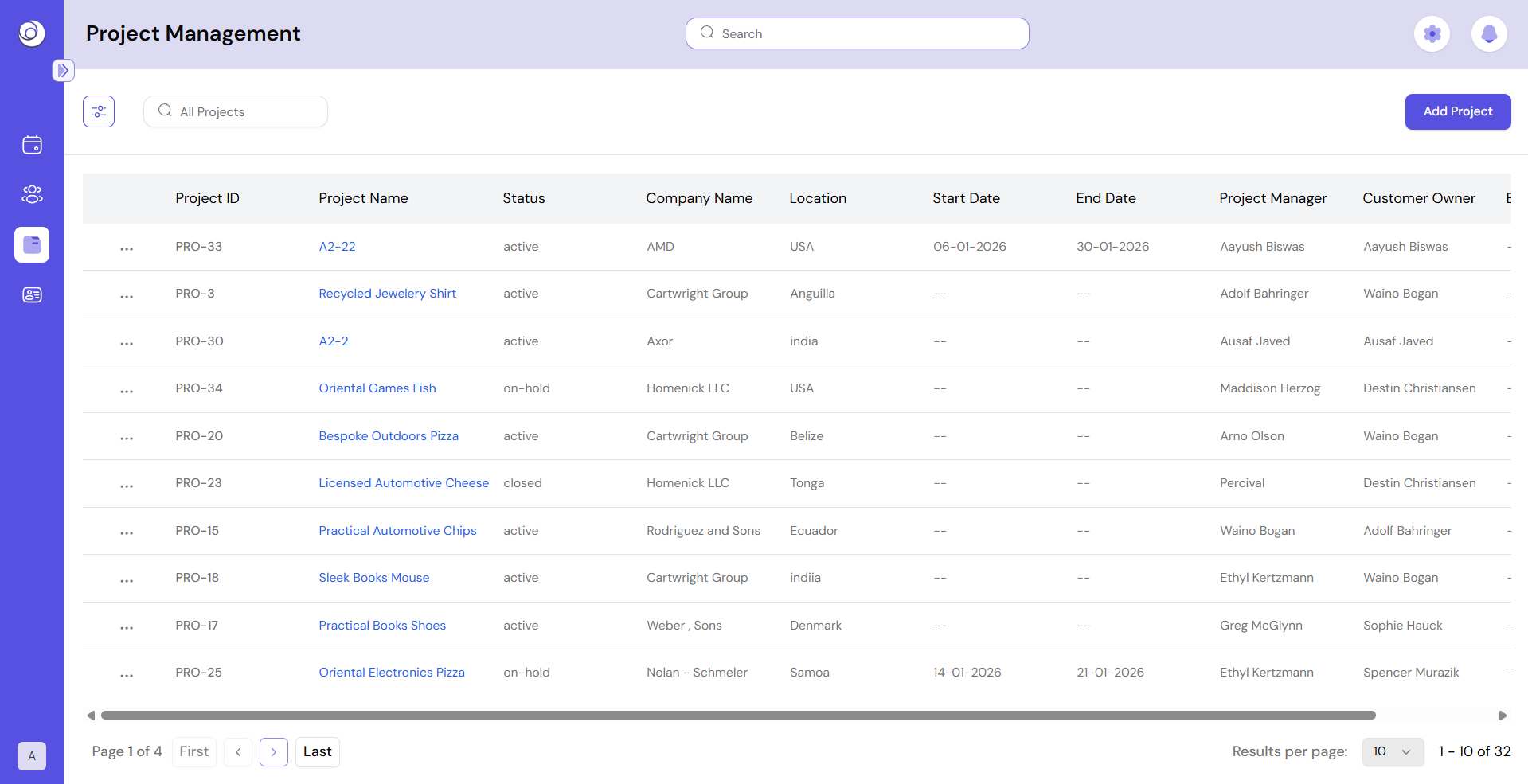Open the Oriental Games Fish project link
Screen dimensions: 1528x784
point(377,388)
